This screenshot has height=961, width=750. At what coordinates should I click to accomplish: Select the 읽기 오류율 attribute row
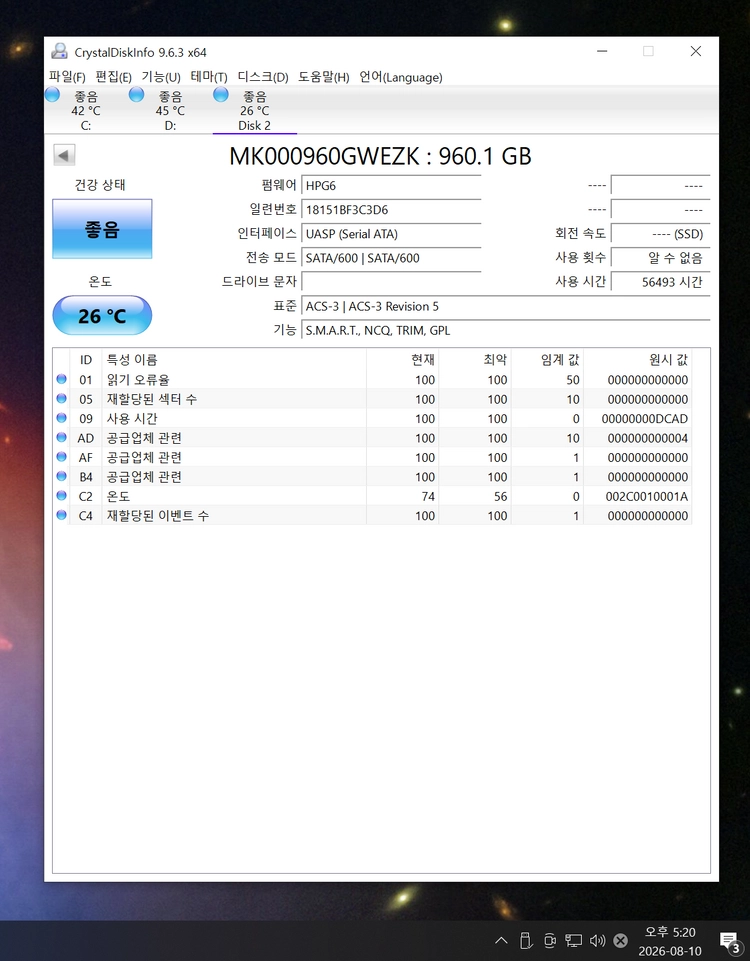[373, 379]
